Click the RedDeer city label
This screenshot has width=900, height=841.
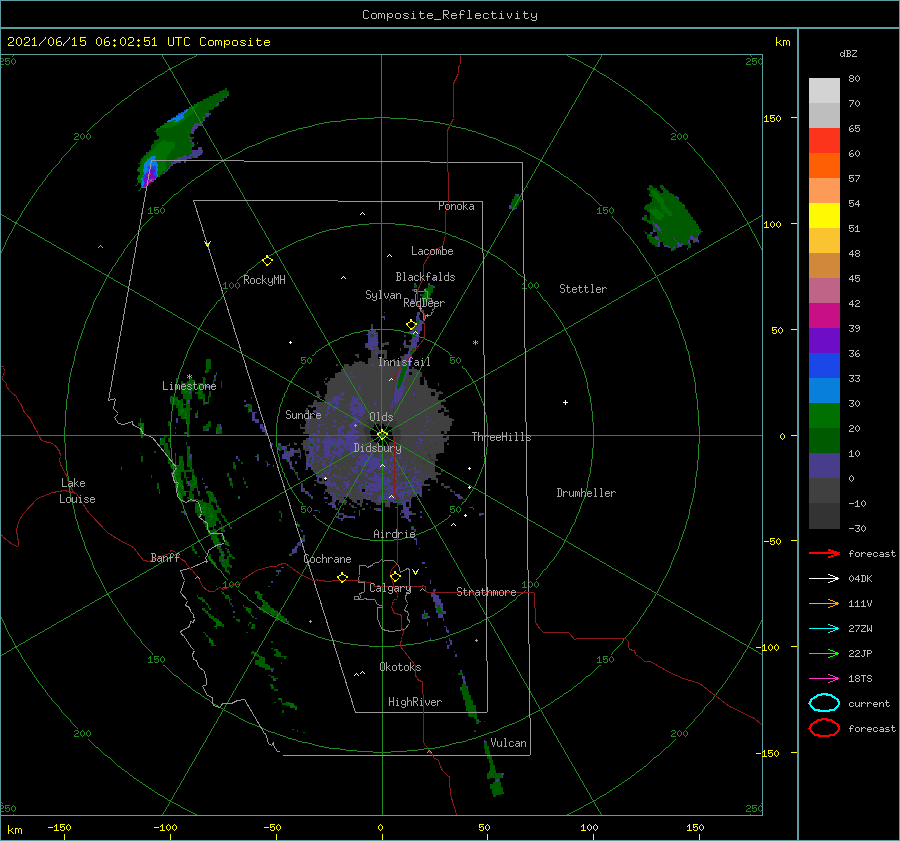tap(424, 303)
